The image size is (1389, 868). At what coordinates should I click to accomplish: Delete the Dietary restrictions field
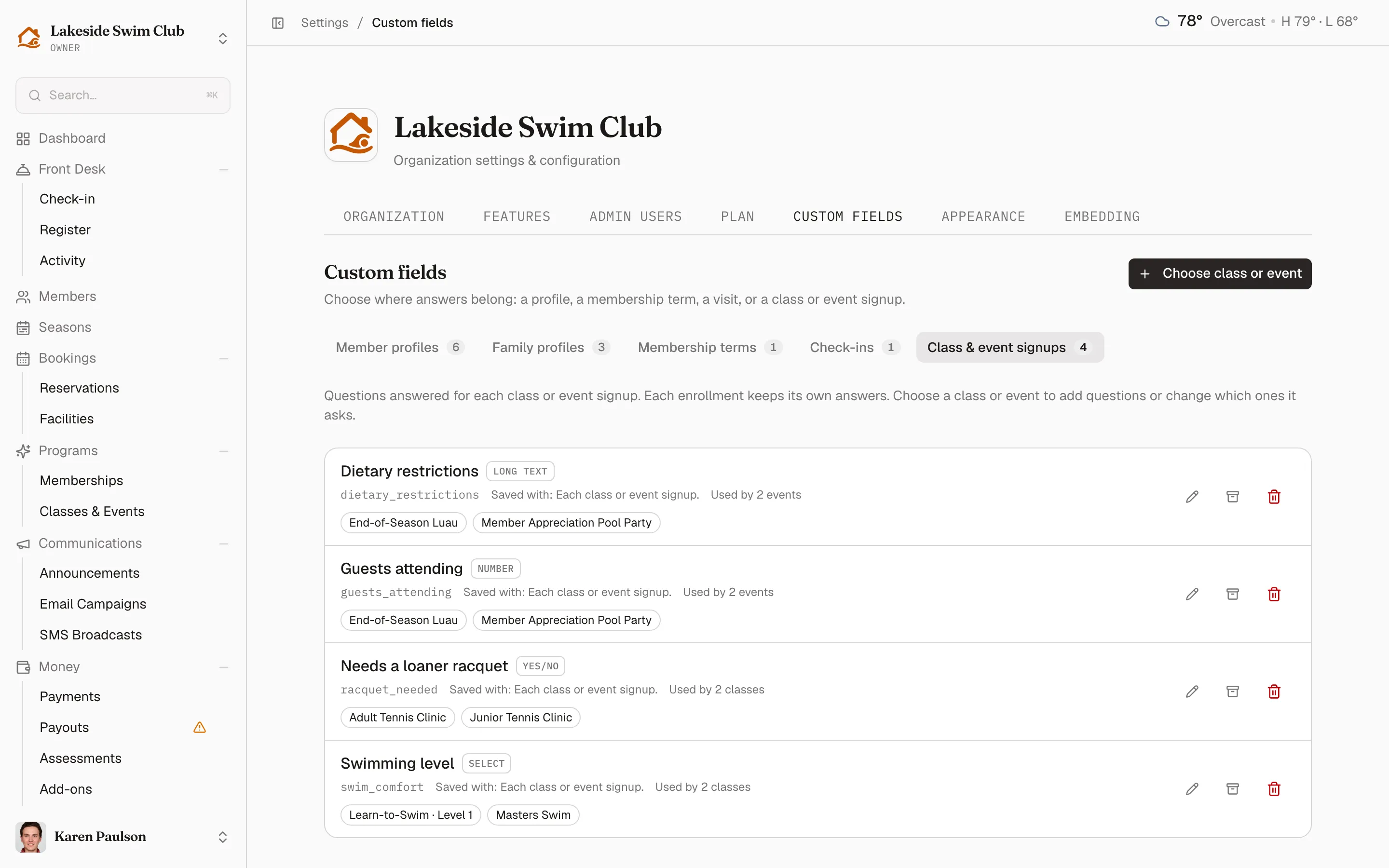click(x=1274, y=497)
